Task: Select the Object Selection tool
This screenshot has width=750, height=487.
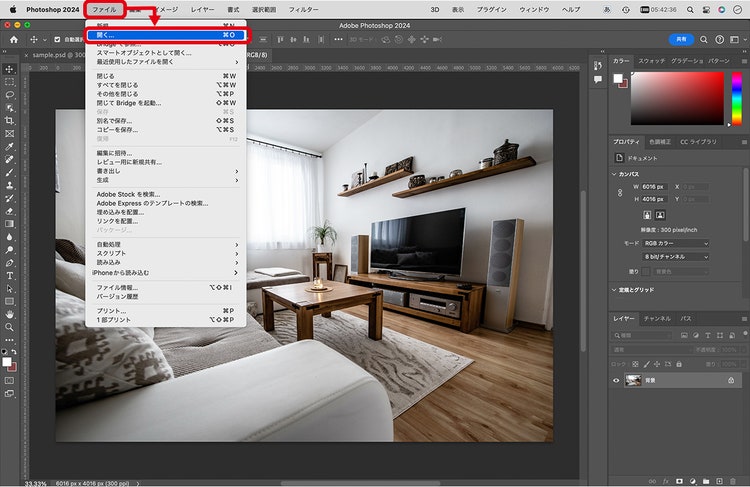Action: (9, 108)
